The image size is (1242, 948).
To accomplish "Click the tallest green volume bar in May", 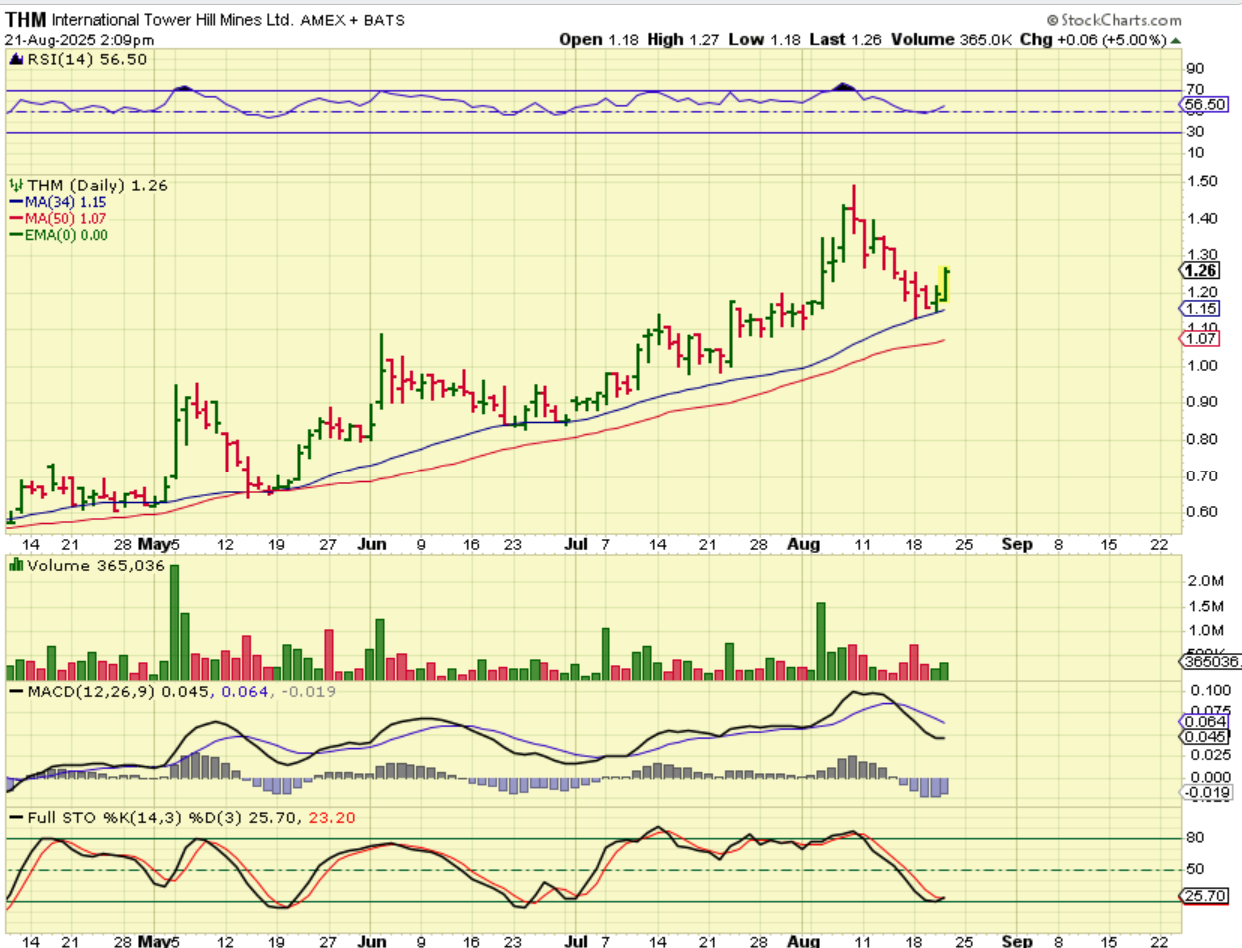I will point(174,622).
